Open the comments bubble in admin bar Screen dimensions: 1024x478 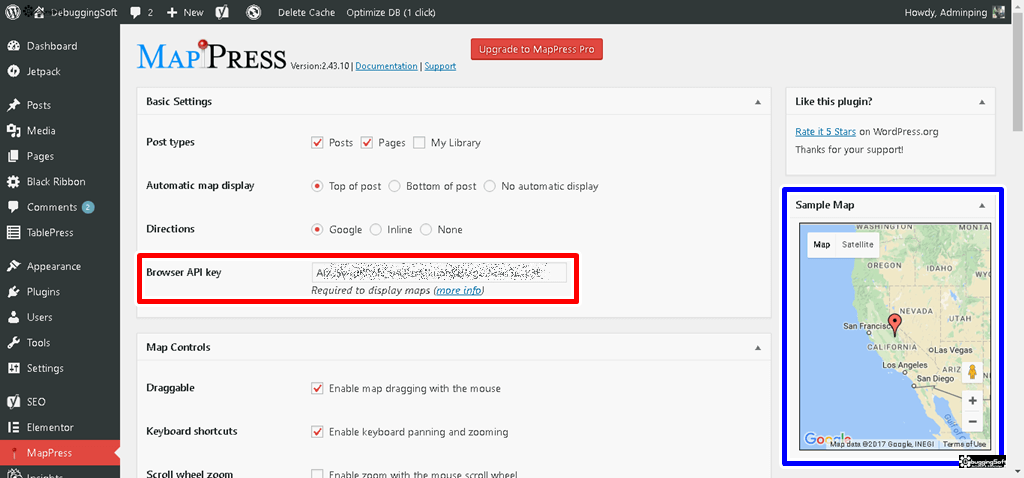pyautogui.click(x=135, y=12)
